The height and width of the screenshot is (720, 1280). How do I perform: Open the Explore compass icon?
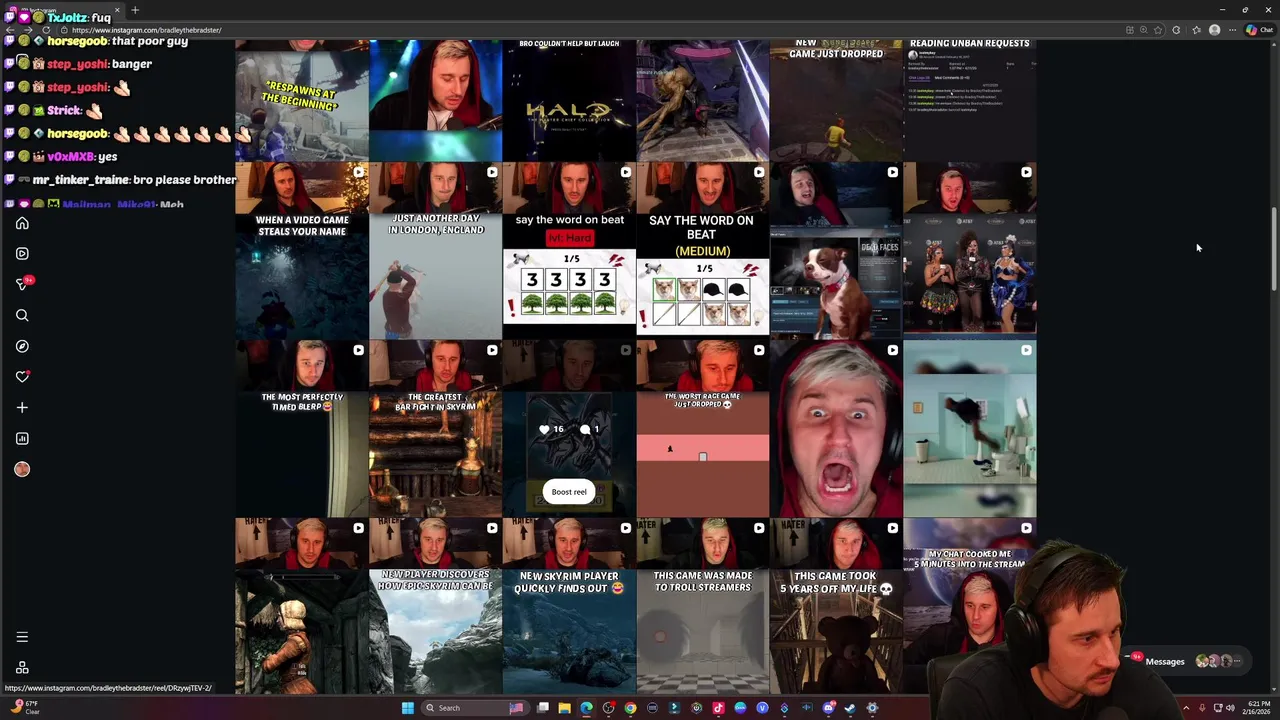pyautogui.click(x=22, y=346)
